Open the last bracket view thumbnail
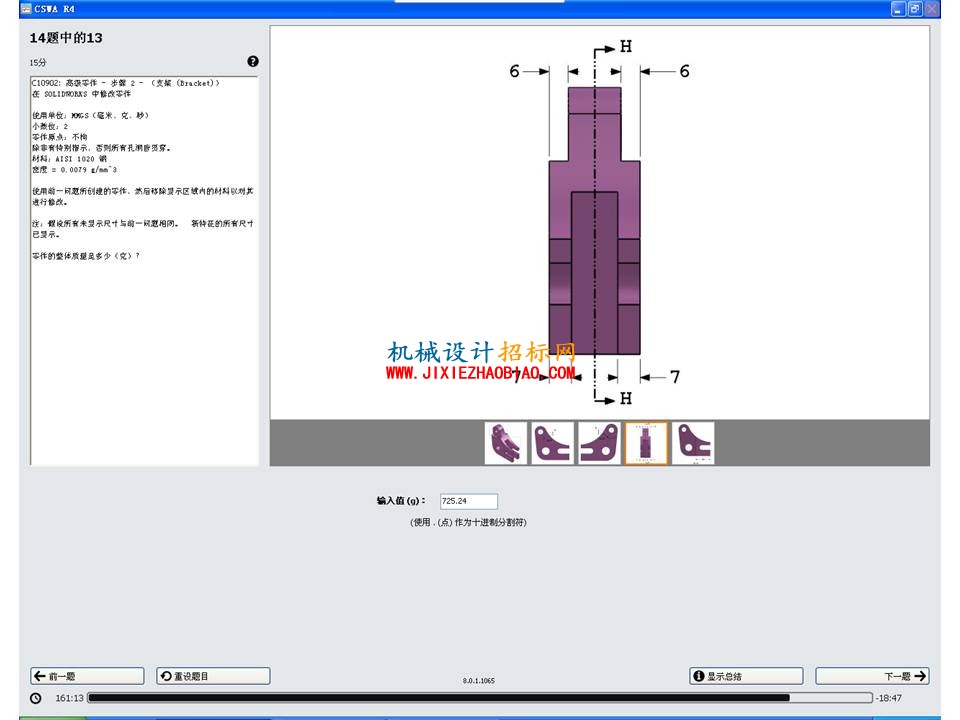The height and width of the screenshot is (720, 960). pyautogui.click(x=693, y=443)
